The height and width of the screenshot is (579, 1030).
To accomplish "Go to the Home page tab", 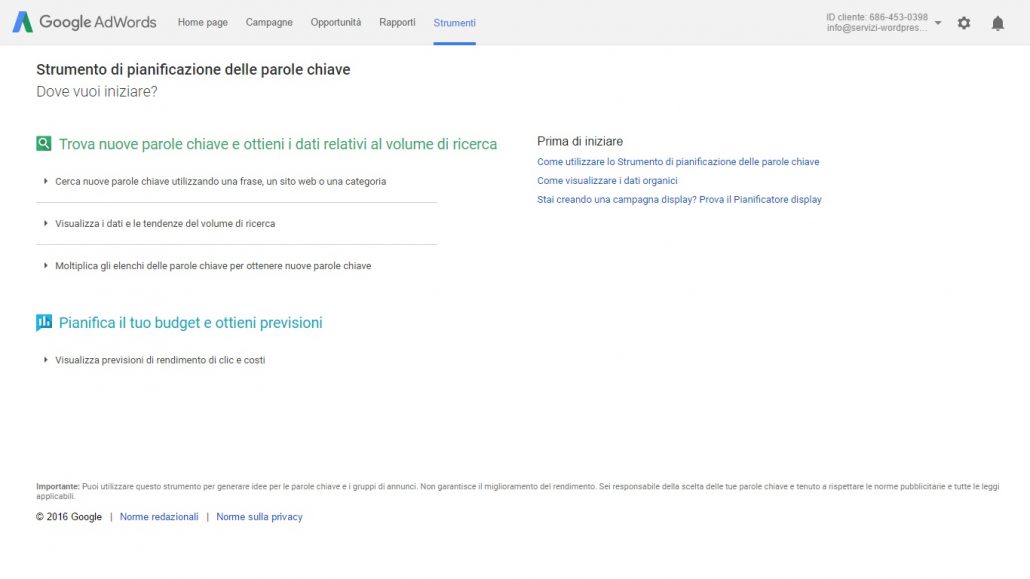I will pyautogui.click(x=202, y=22).
